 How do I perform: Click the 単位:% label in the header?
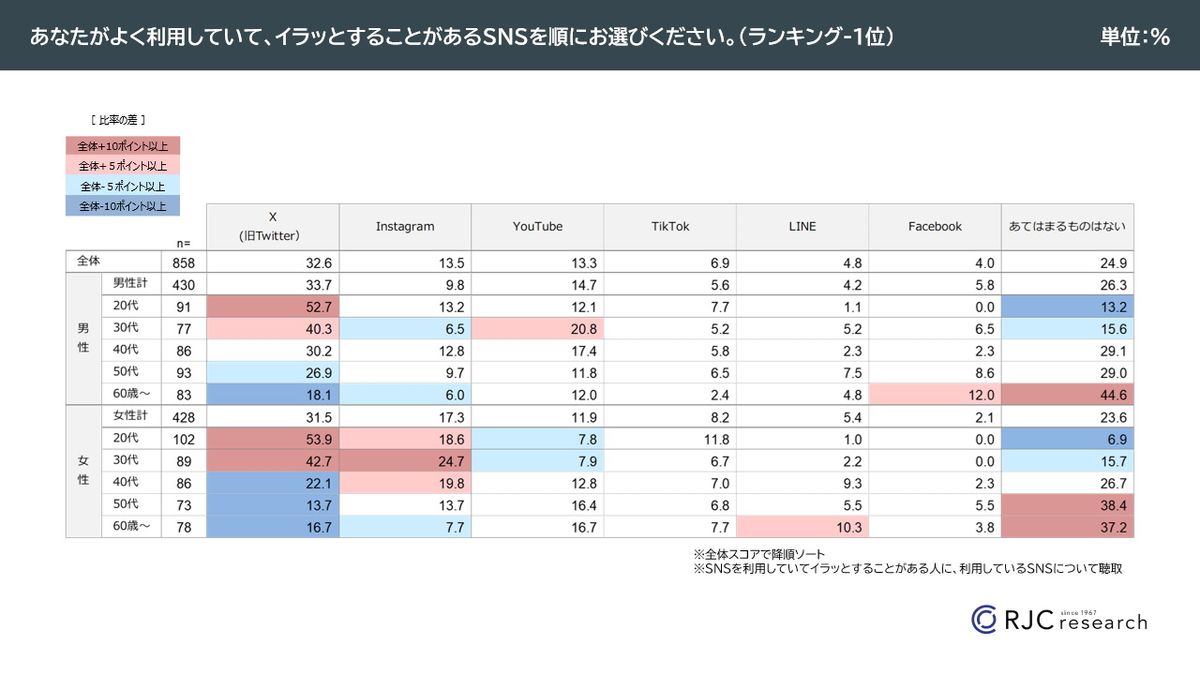click(x=1134, y=36)
